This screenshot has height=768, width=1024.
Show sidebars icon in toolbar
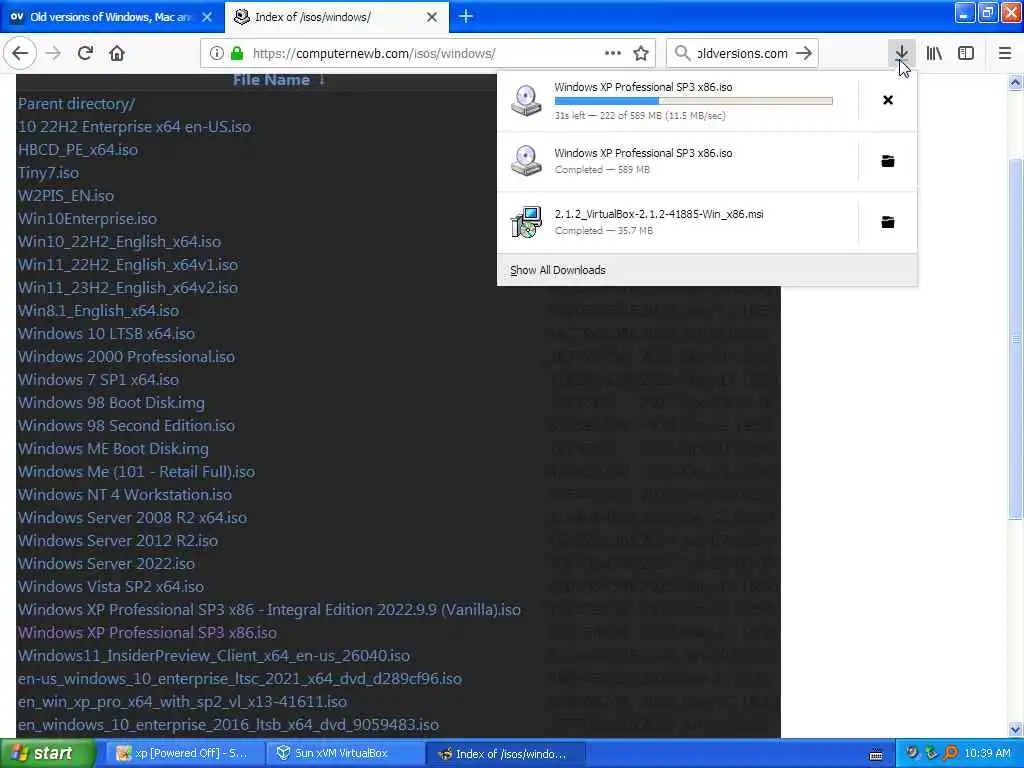(966, 54)
